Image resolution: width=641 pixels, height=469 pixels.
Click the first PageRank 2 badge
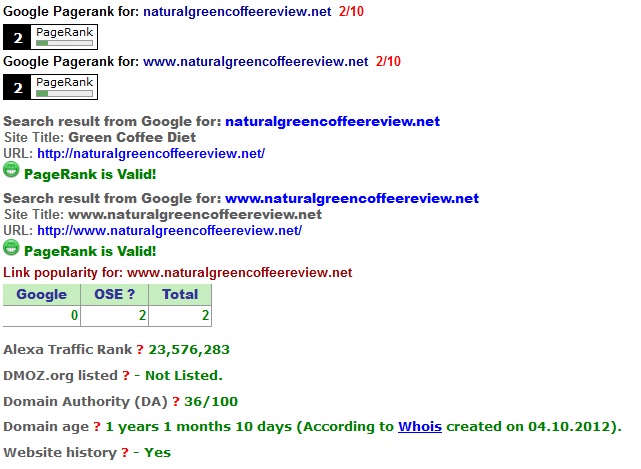(x=50, y=37)
